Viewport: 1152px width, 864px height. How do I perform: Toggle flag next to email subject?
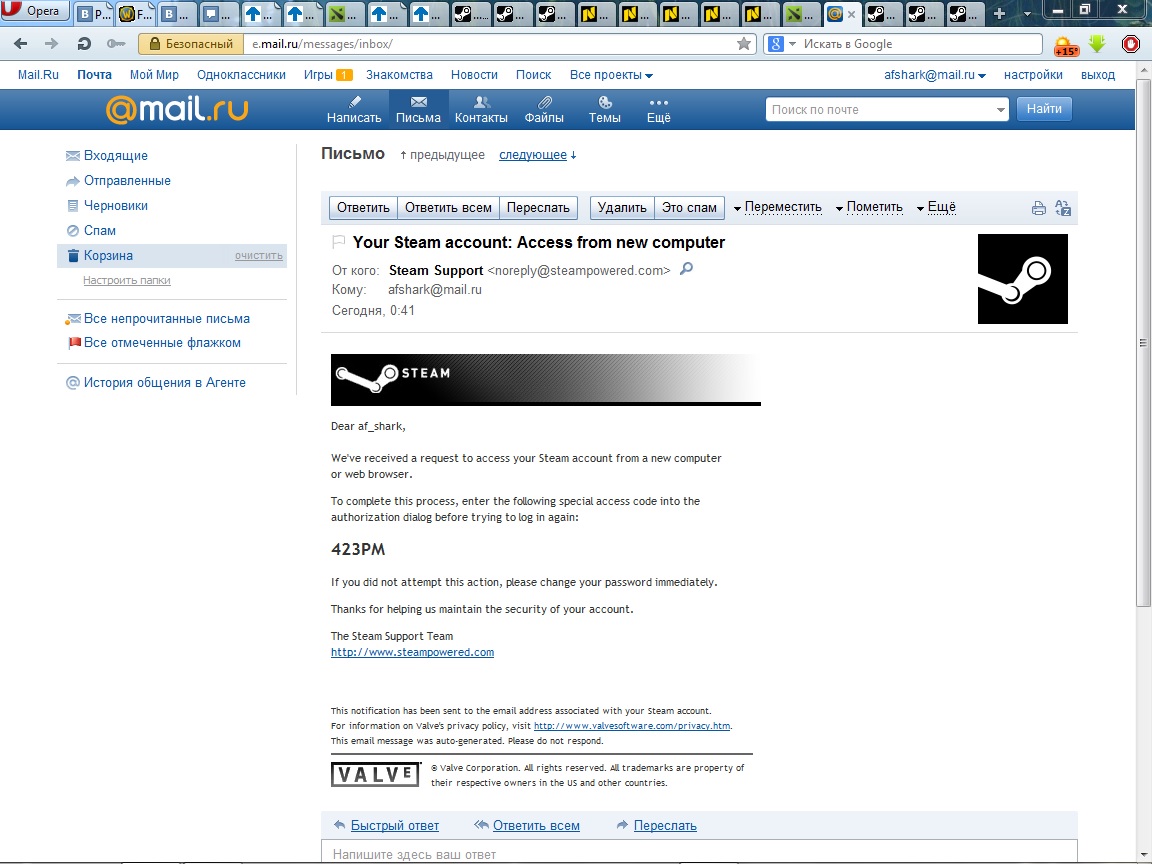339,241
